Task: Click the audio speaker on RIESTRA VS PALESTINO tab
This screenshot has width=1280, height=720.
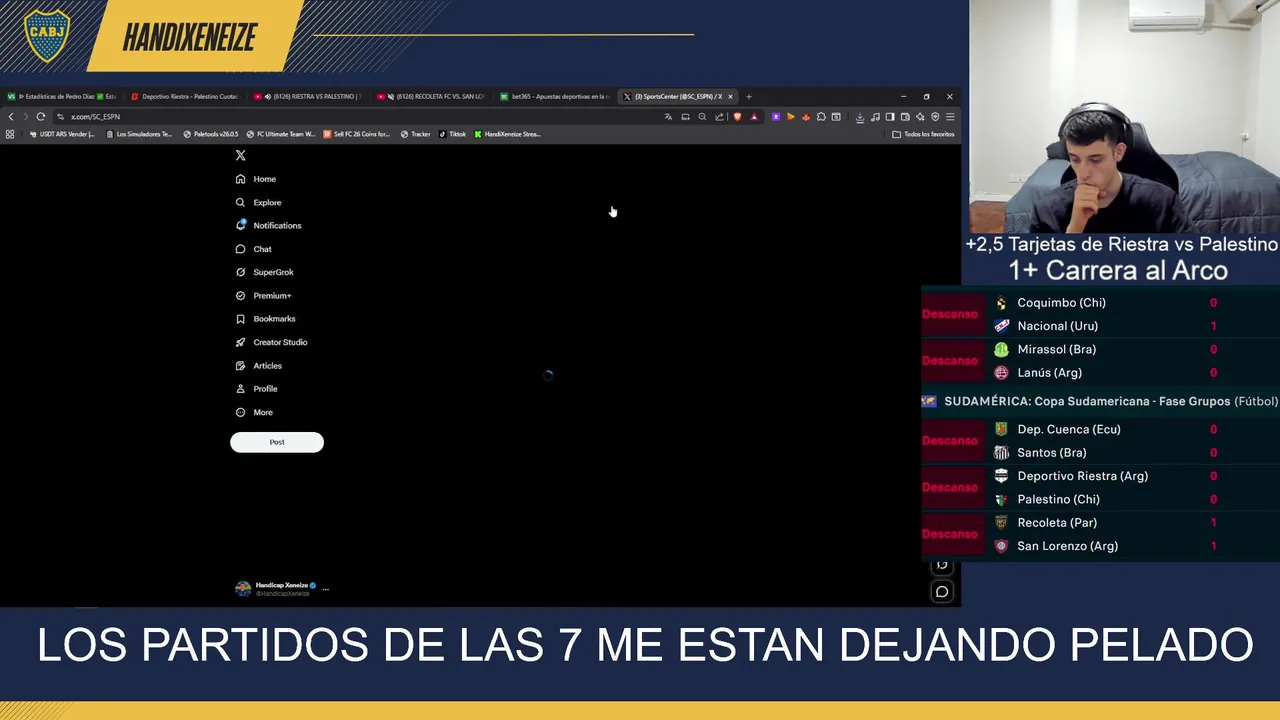Action: pos(267,97)
